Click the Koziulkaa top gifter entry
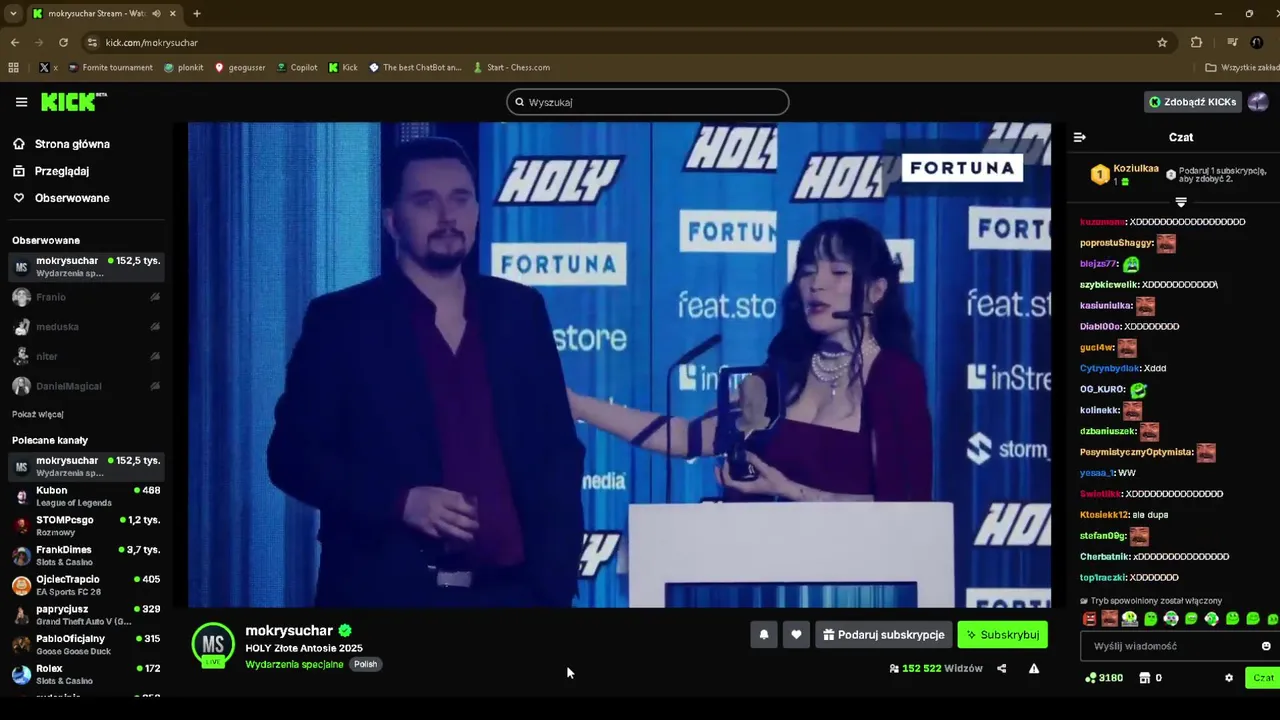 (1125, 174)
